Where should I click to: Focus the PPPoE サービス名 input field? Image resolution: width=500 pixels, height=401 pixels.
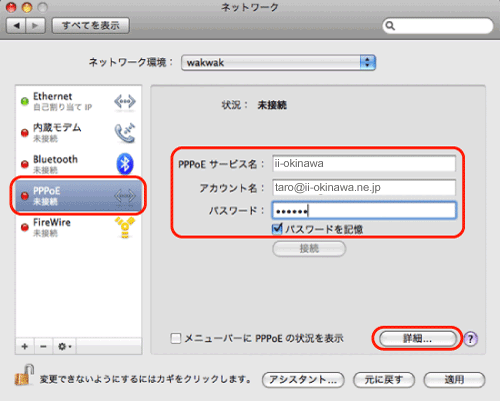(x=364, y=164)
